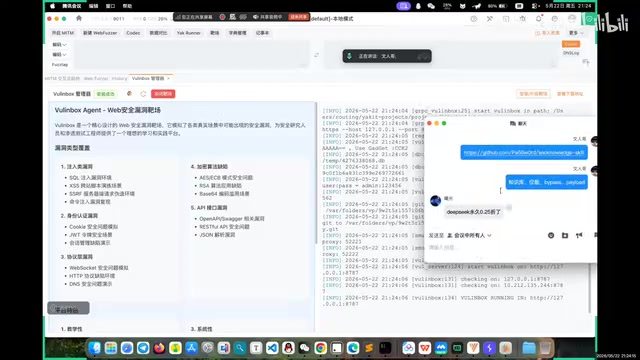Click the red stop Vulinbox button
The image size is (640, 360).
(163, 94)
